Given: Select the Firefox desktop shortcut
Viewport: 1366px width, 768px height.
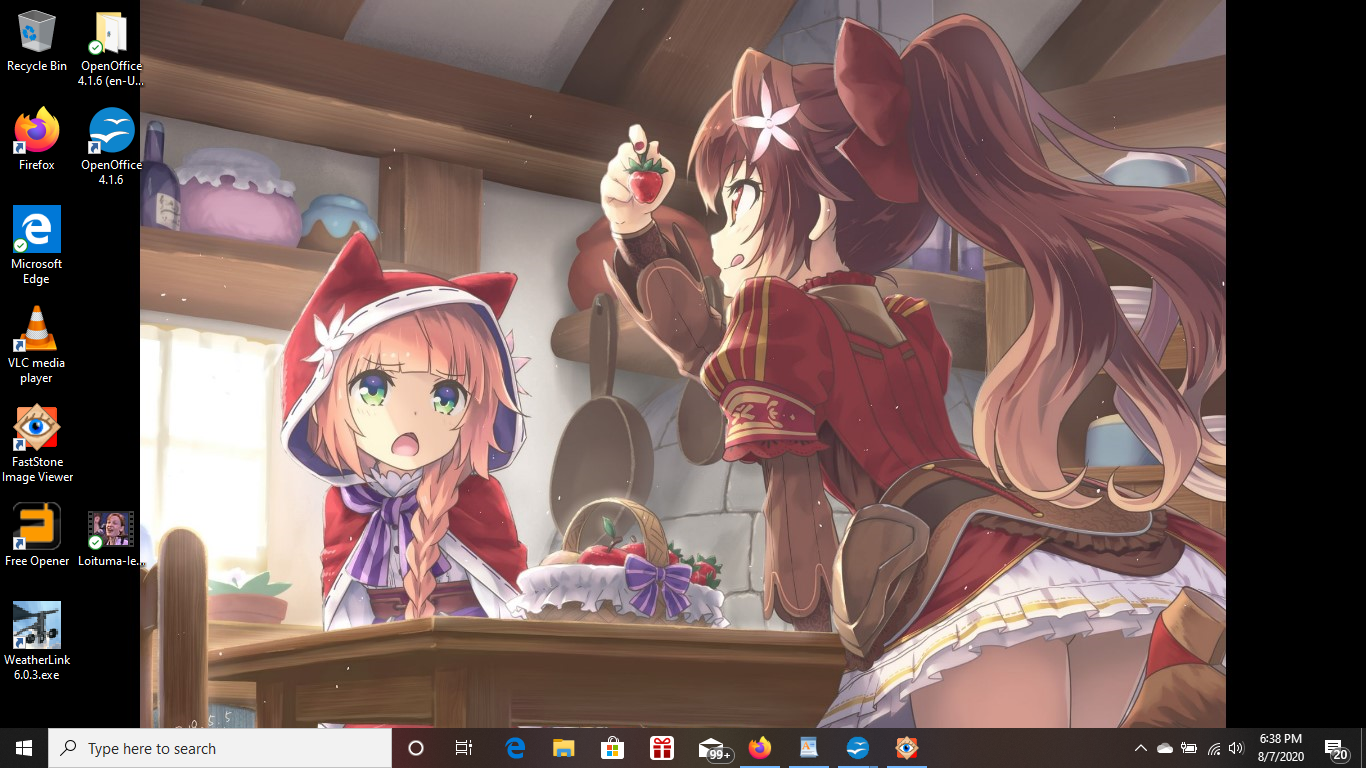Looking at the screenshot, I should 37,140.
